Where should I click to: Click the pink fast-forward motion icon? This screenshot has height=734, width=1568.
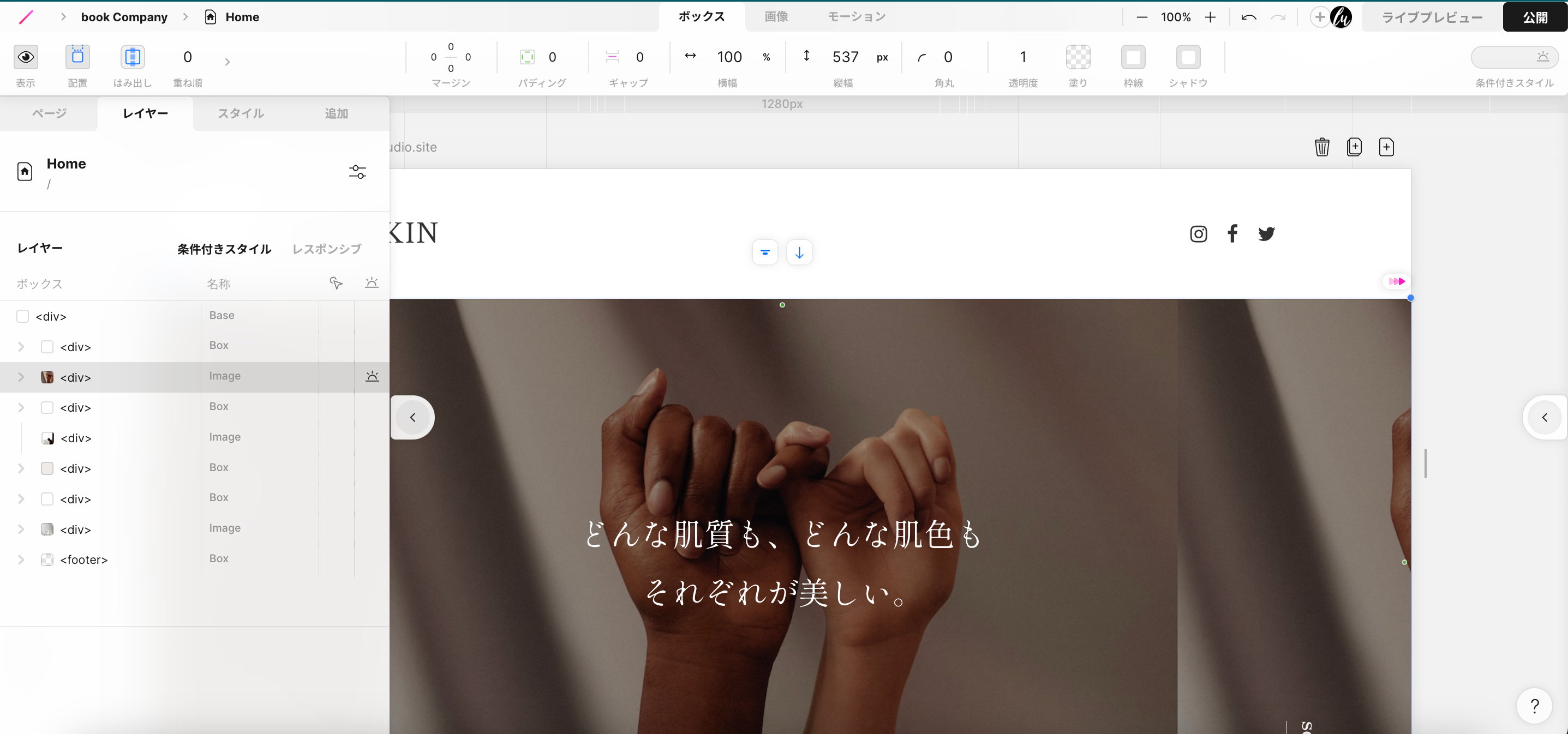[1396, 281]
